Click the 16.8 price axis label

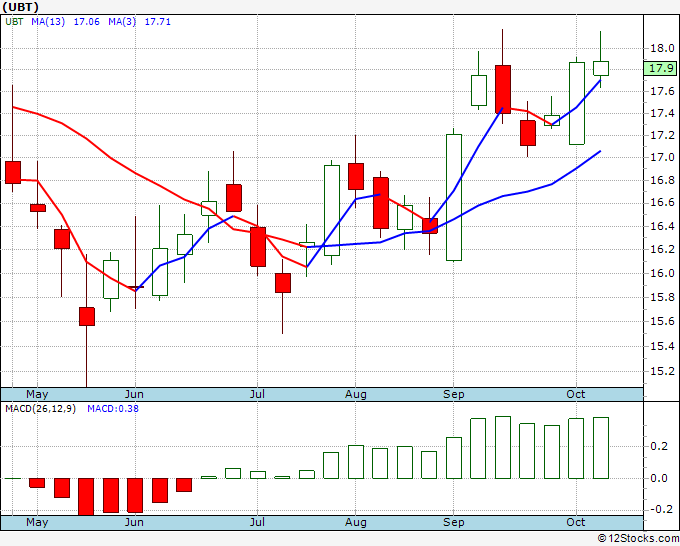(662, 180)
